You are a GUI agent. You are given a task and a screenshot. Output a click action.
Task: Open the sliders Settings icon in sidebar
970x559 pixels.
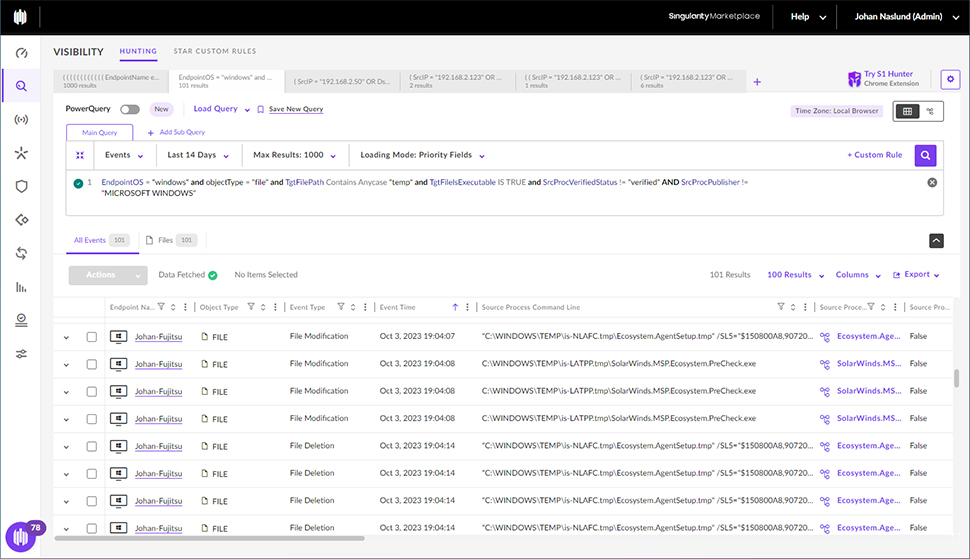(21, 354)
